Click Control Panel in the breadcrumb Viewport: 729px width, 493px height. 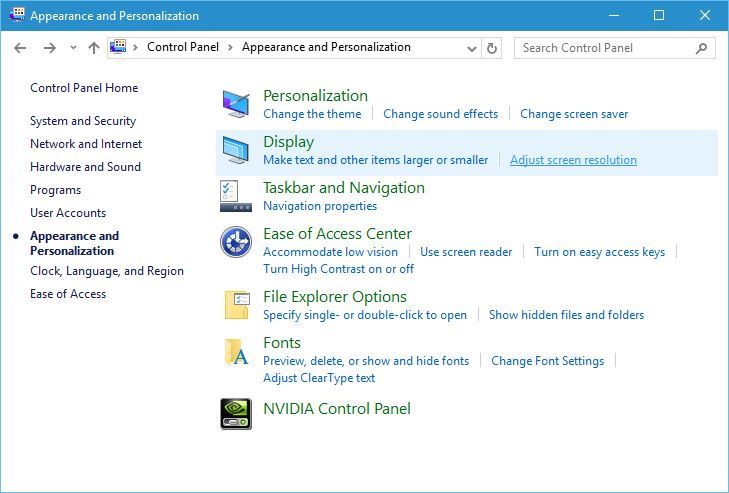pos(183,47)
